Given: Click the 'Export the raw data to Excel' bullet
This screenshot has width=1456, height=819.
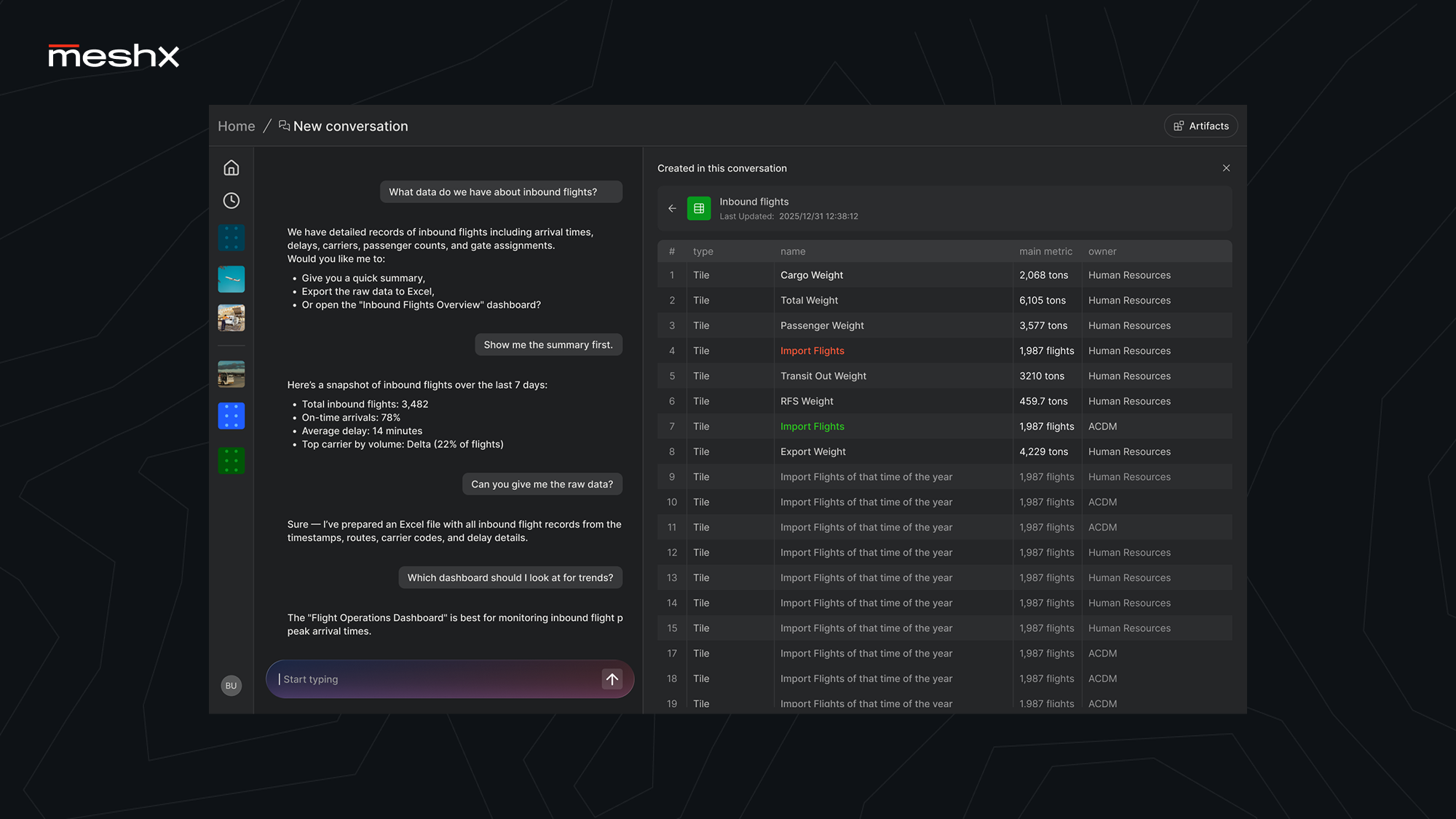Looking at the screenshot, I should (x=368, y=292).
